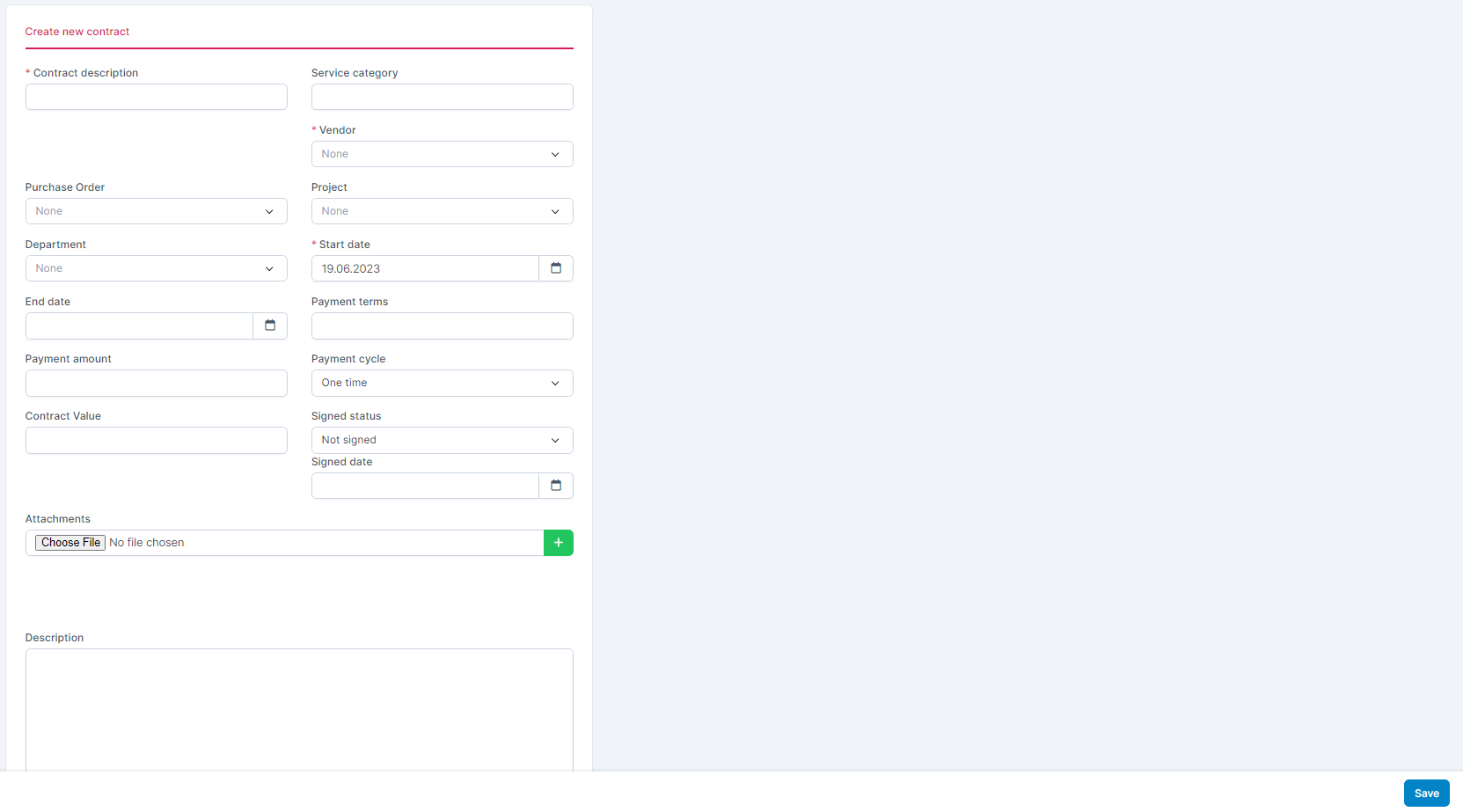Viewport: 1463px width, 812px height.
Task: Click inside the Description text area
Action: click(299, 708)
